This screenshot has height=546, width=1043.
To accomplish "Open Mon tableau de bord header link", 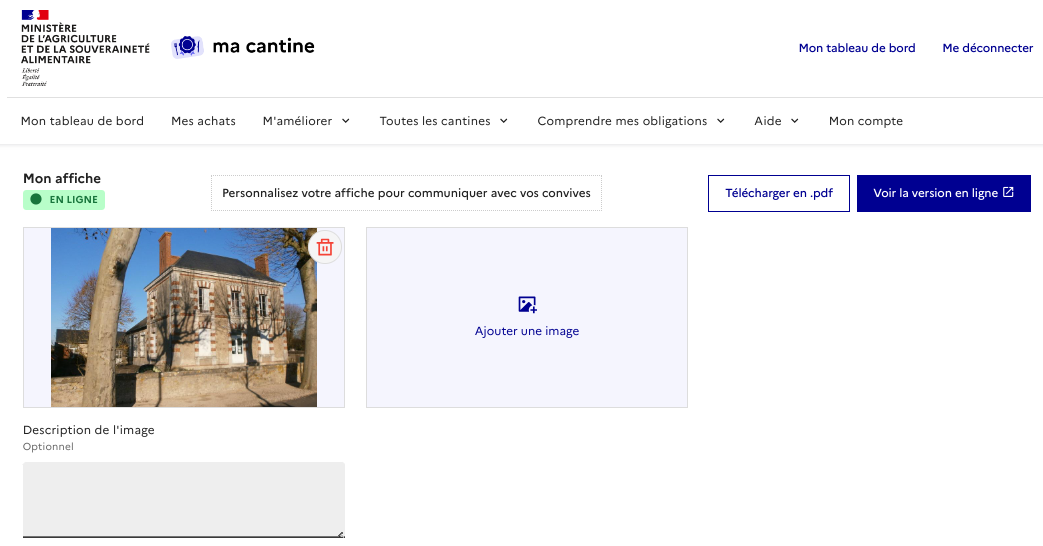I will pos(856,48).
